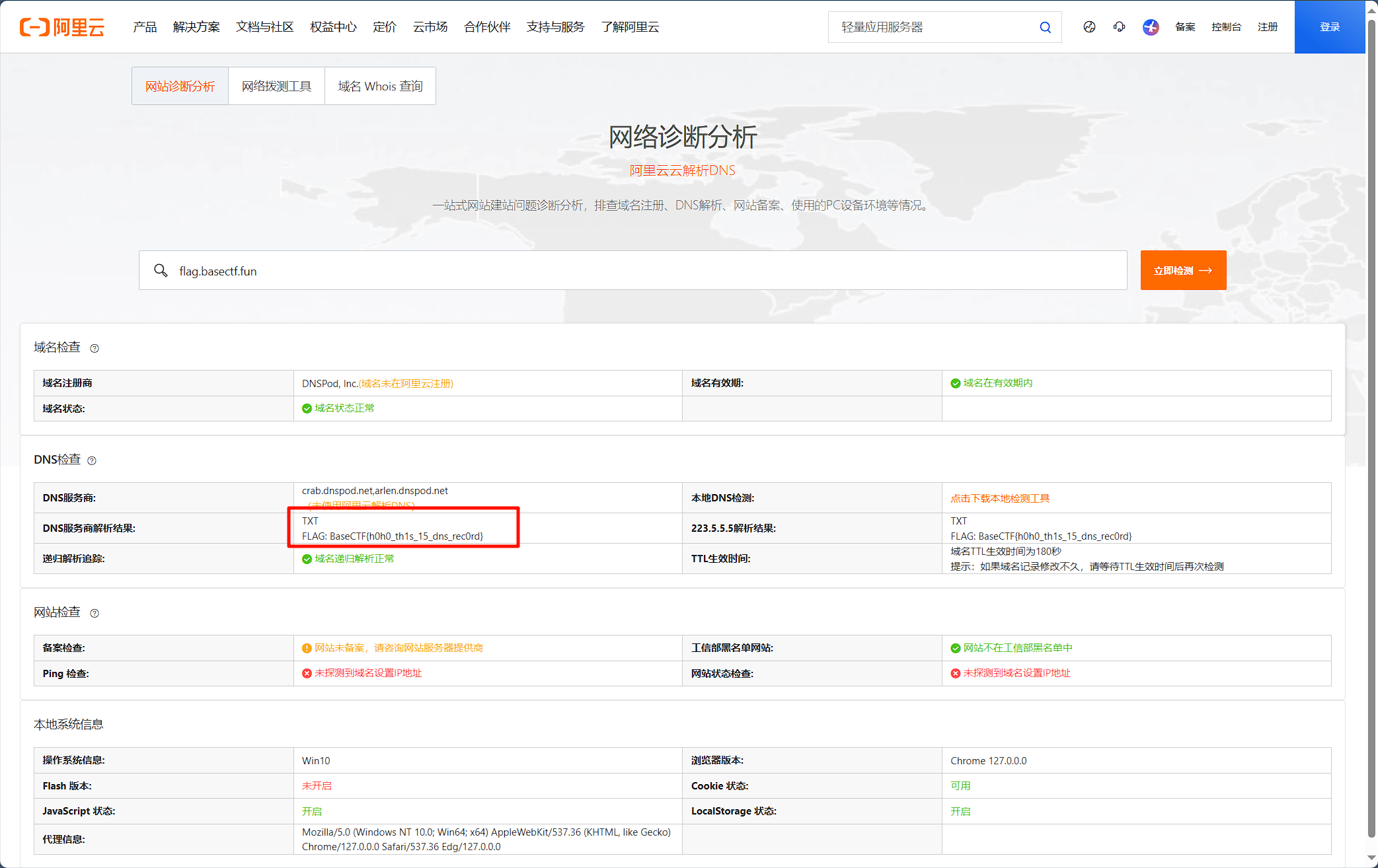1378x868 pixels.
Task: Select the 网站诊断分析 tab
Action: (x=180, y=86)
